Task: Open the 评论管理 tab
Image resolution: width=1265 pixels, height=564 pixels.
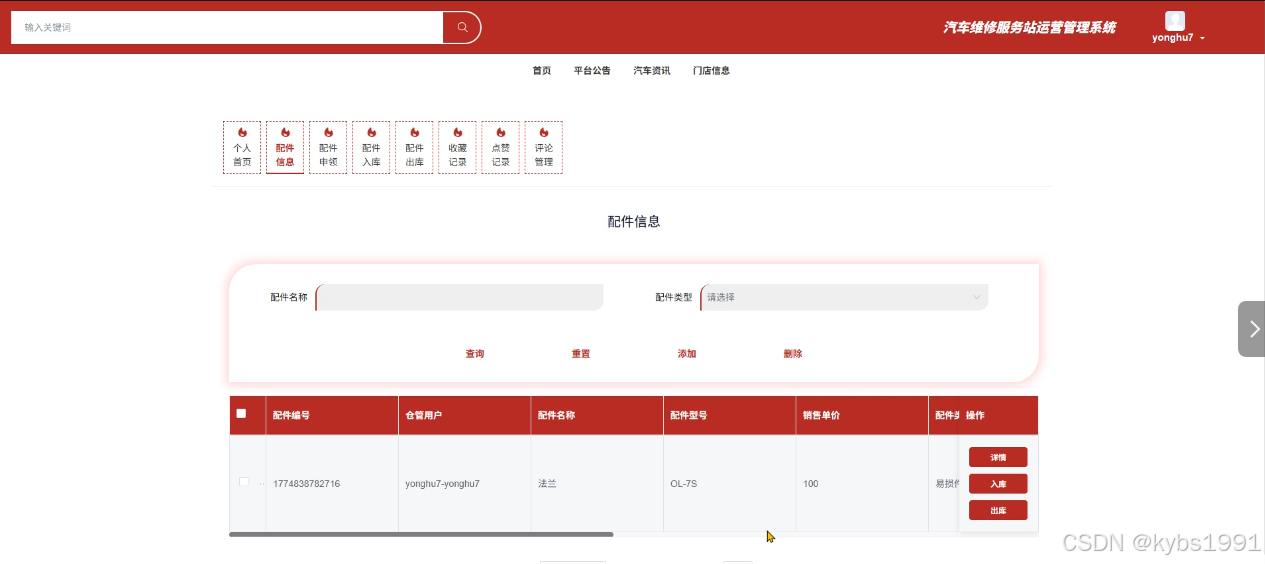Action: click(x=543, y=147)
